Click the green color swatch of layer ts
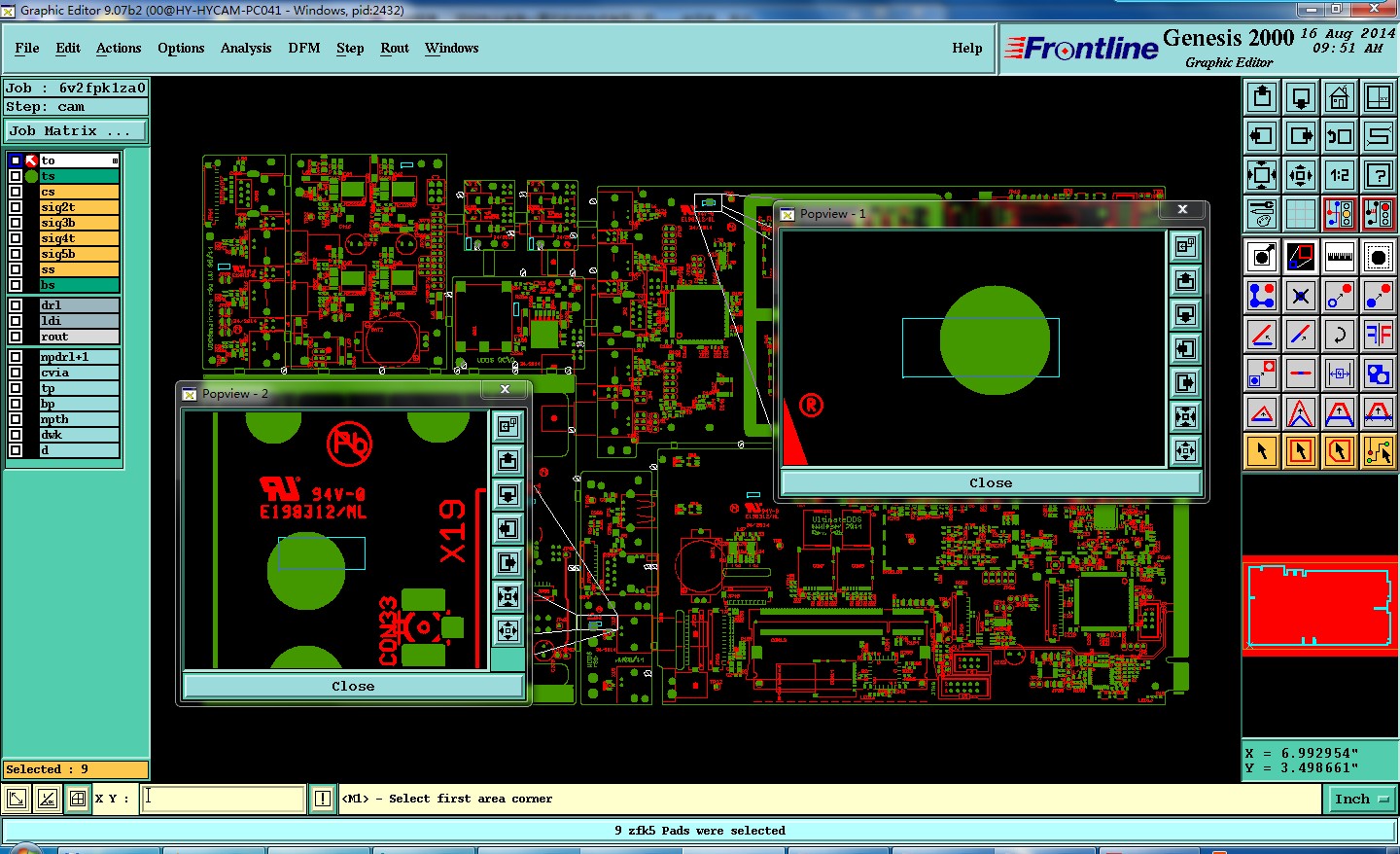The width and height of the screenshot is (1400, 854). (32, 176)
